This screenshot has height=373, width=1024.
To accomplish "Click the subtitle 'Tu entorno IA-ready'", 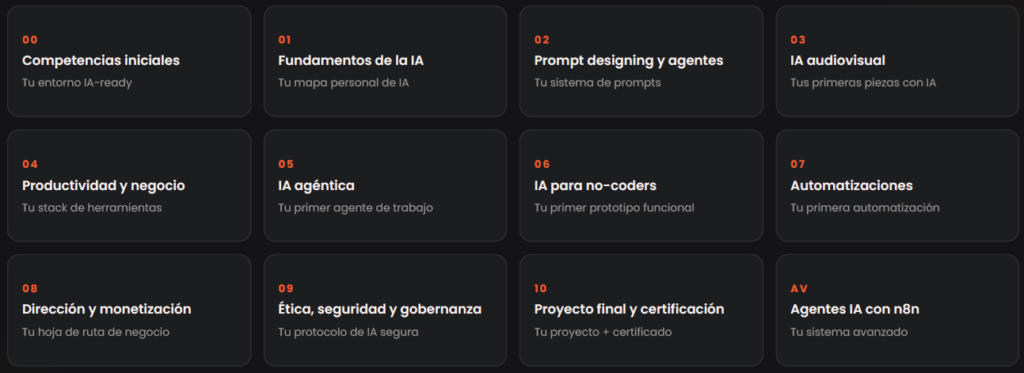I will click(x=77, y=83).
